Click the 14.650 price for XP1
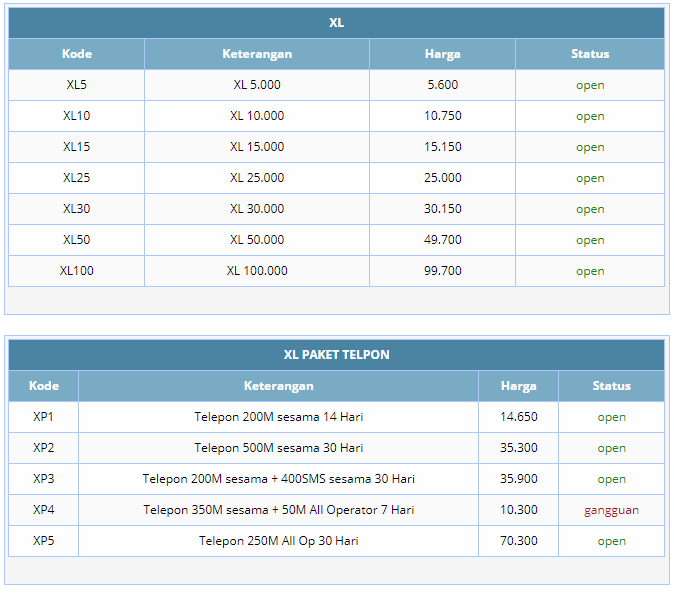The width and height of the screenshot is (674, 593). click(518, 417)
